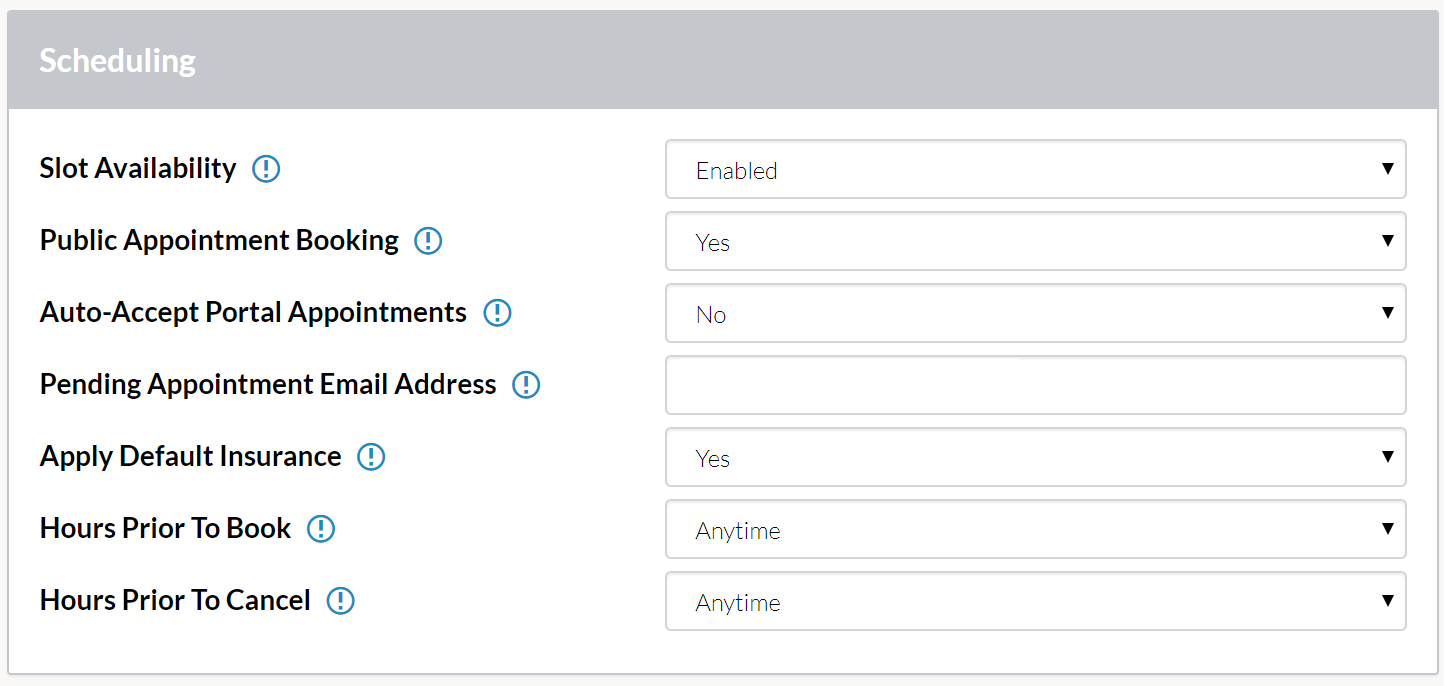Open the Auto-Accept Portal Appointments info icon

tap(497, 313)
